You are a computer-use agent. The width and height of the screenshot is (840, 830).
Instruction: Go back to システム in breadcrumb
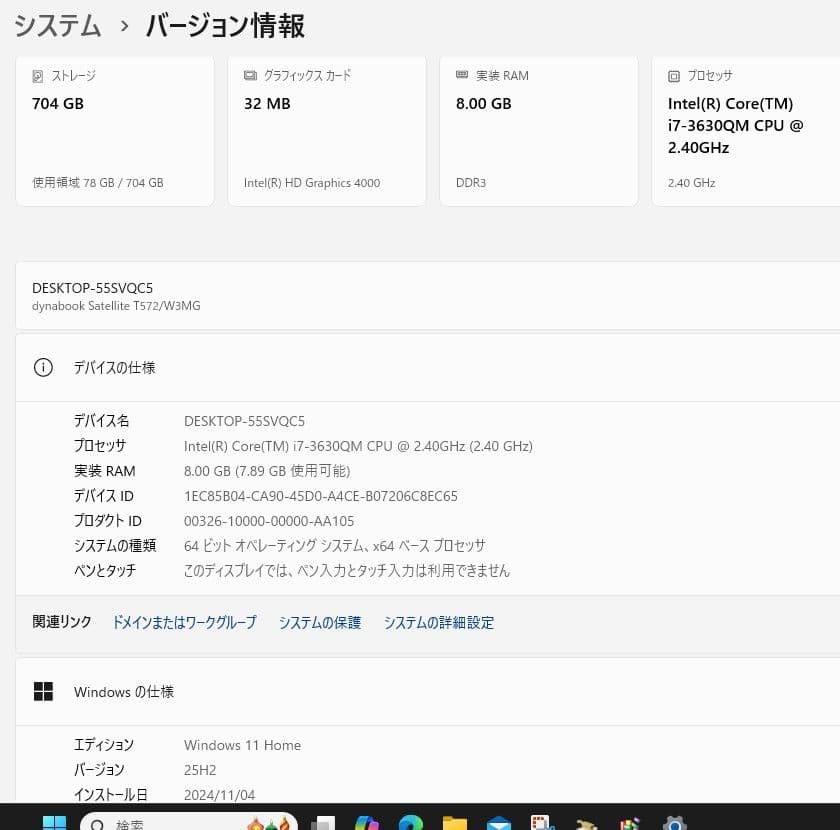[57, 26]
